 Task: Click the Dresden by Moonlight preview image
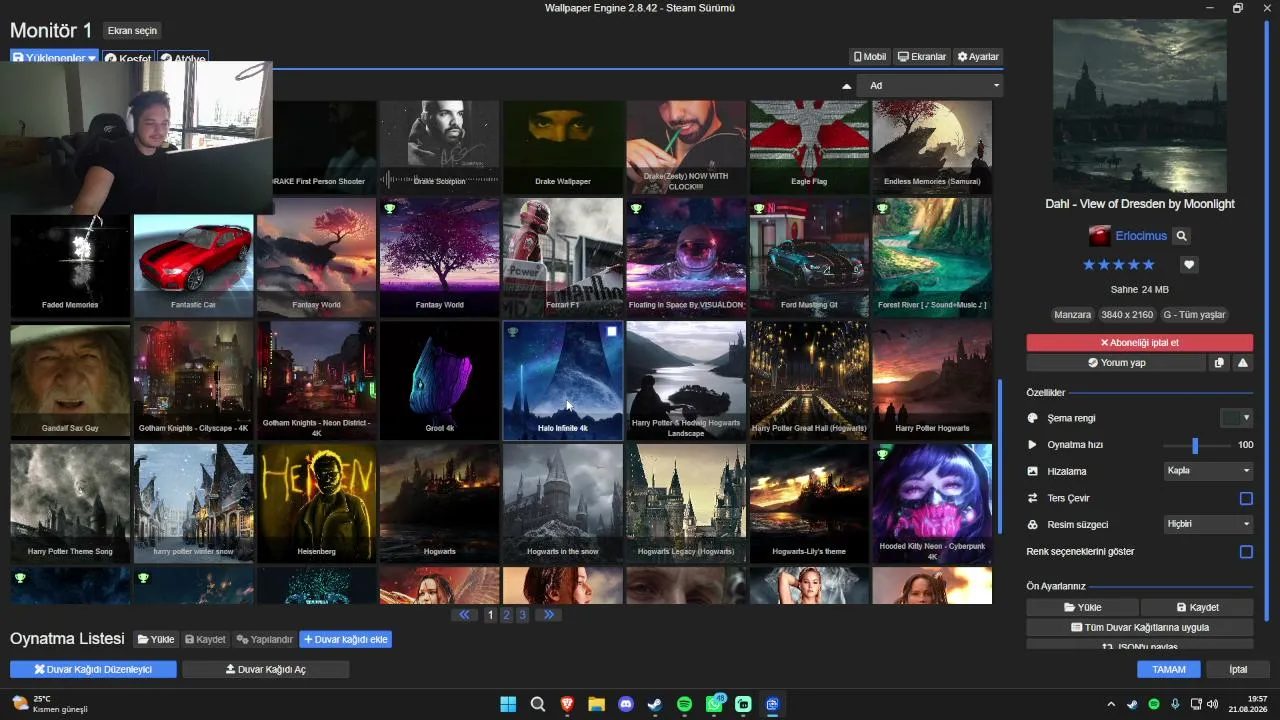click(x=1140, y=105)
